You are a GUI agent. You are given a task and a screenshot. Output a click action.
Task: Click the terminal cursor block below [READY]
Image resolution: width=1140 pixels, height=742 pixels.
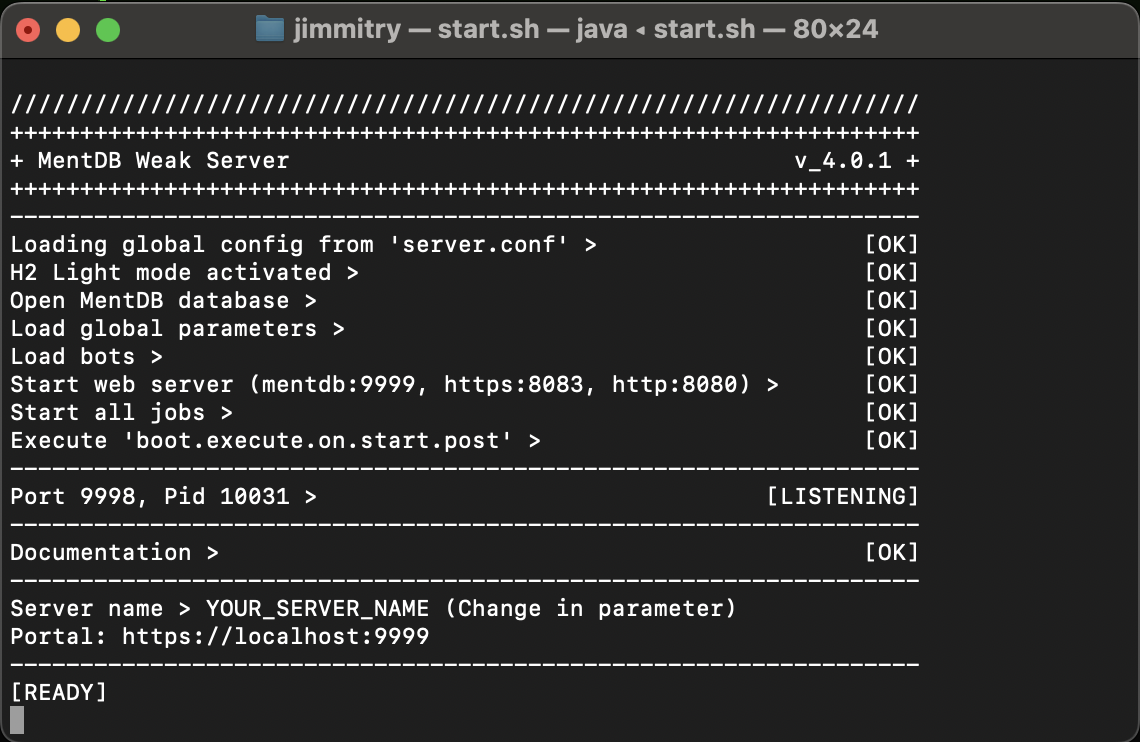coord(17,719)
